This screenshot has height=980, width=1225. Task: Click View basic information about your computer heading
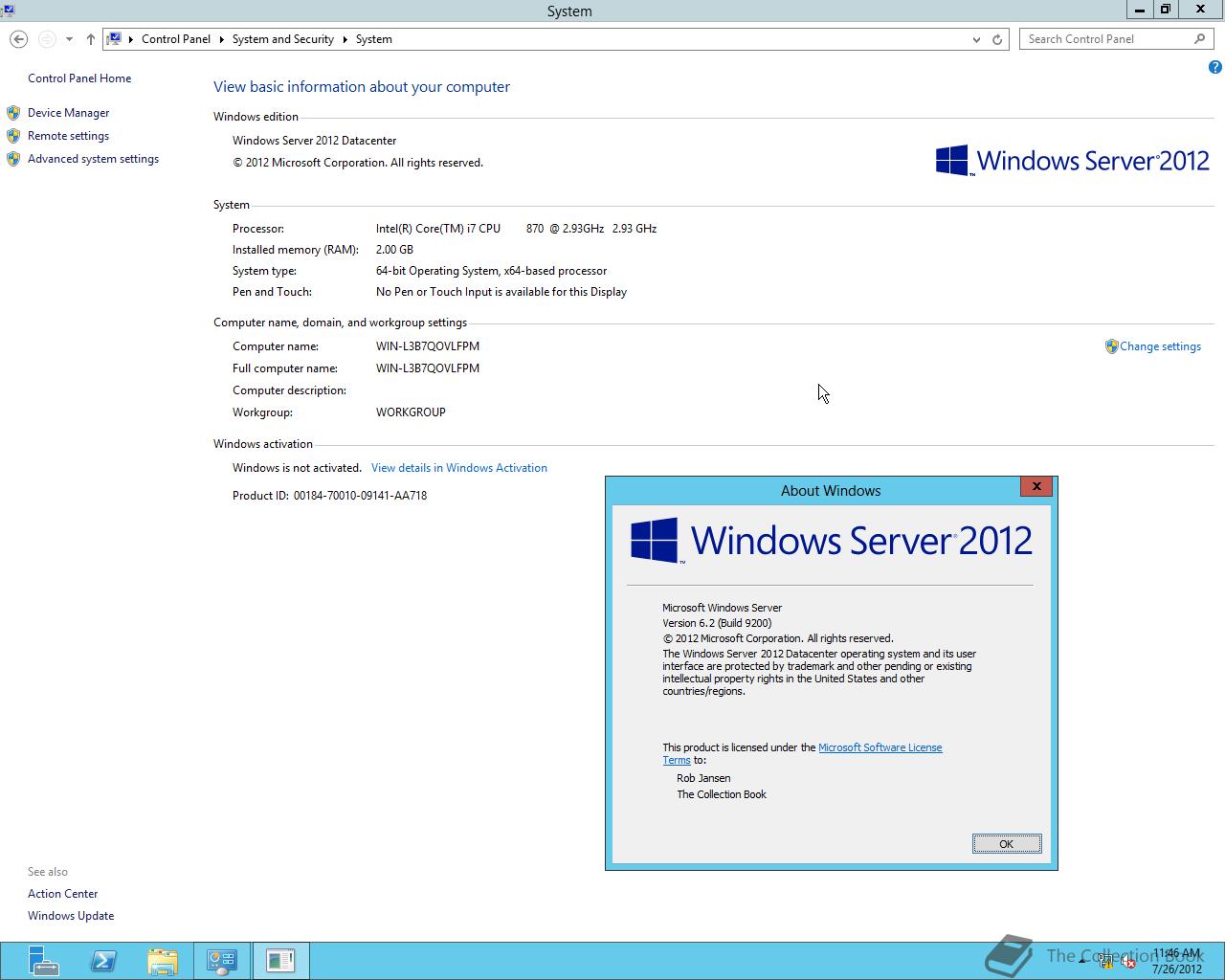[362, 86]
